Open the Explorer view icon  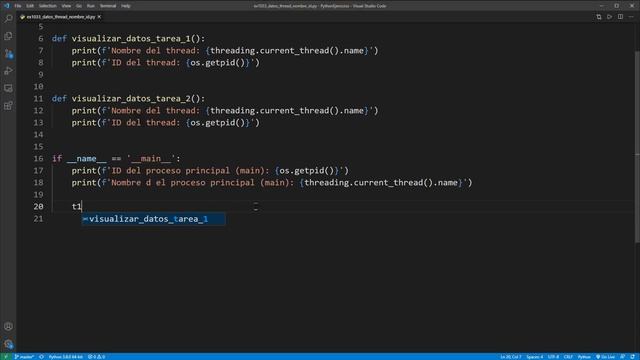click(8, 36)
